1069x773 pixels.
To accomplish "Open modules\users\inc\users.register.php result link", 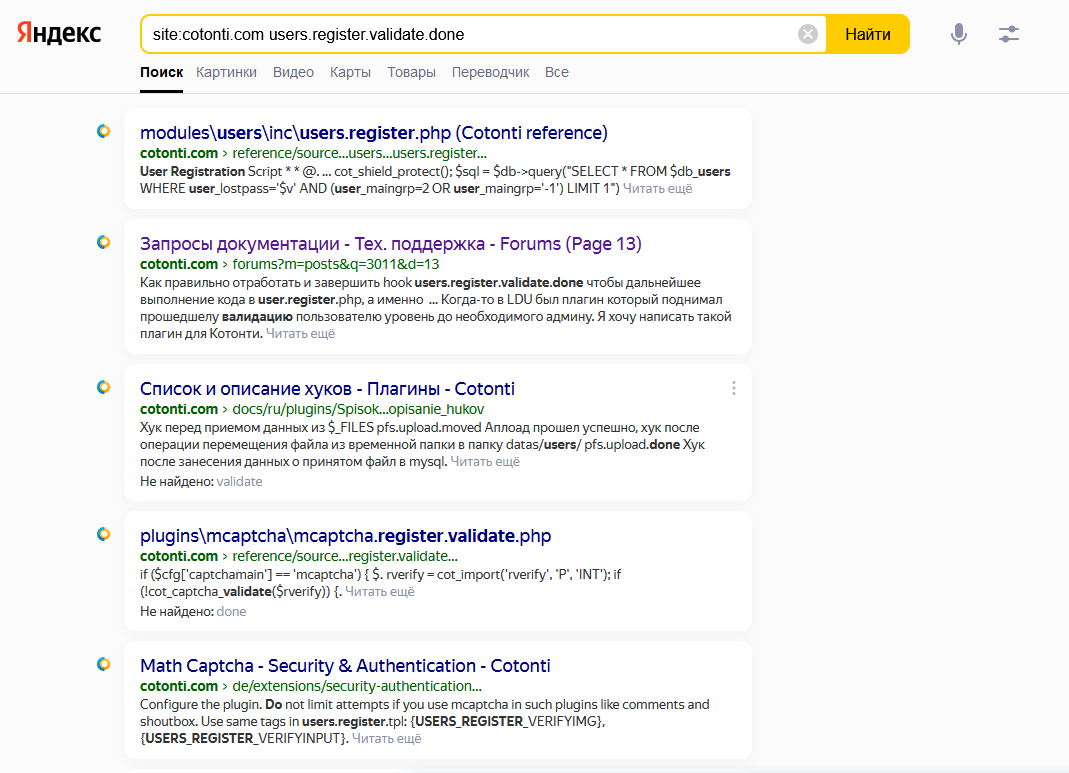I will 374,132.
